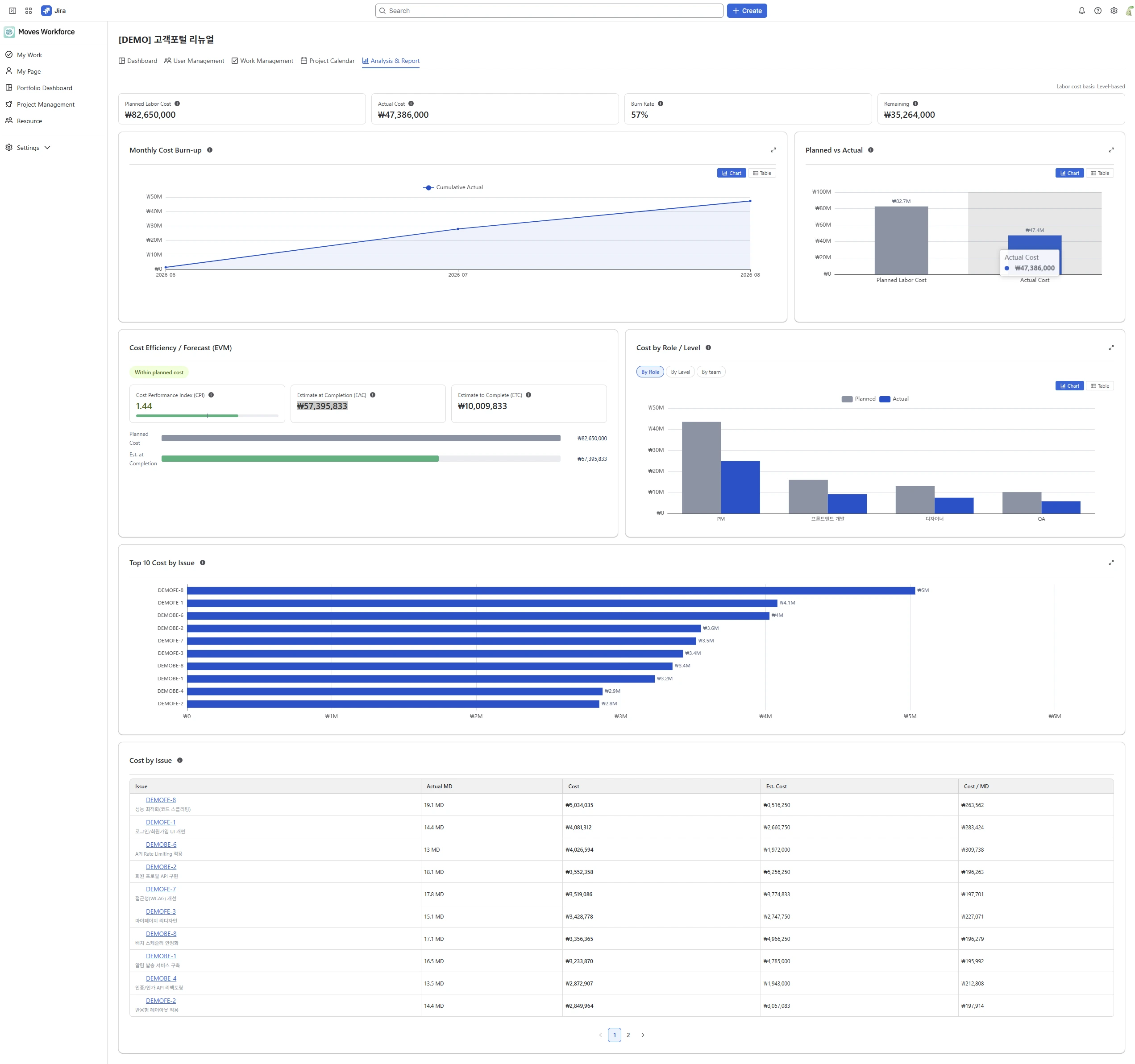Open the Project Calendar tab

coord(328,61)
